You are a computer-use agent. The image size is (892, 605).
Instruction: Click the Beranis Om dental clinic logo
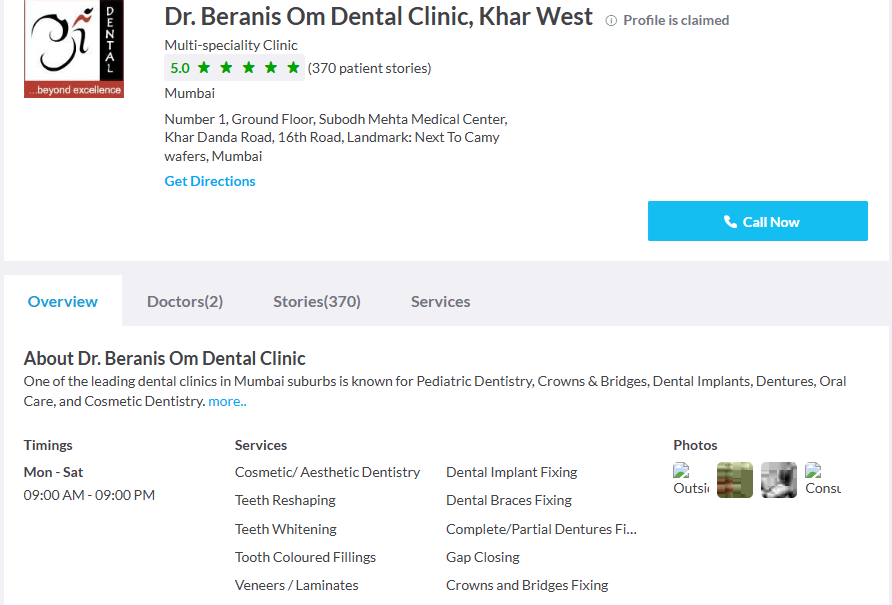coord(73,48)
